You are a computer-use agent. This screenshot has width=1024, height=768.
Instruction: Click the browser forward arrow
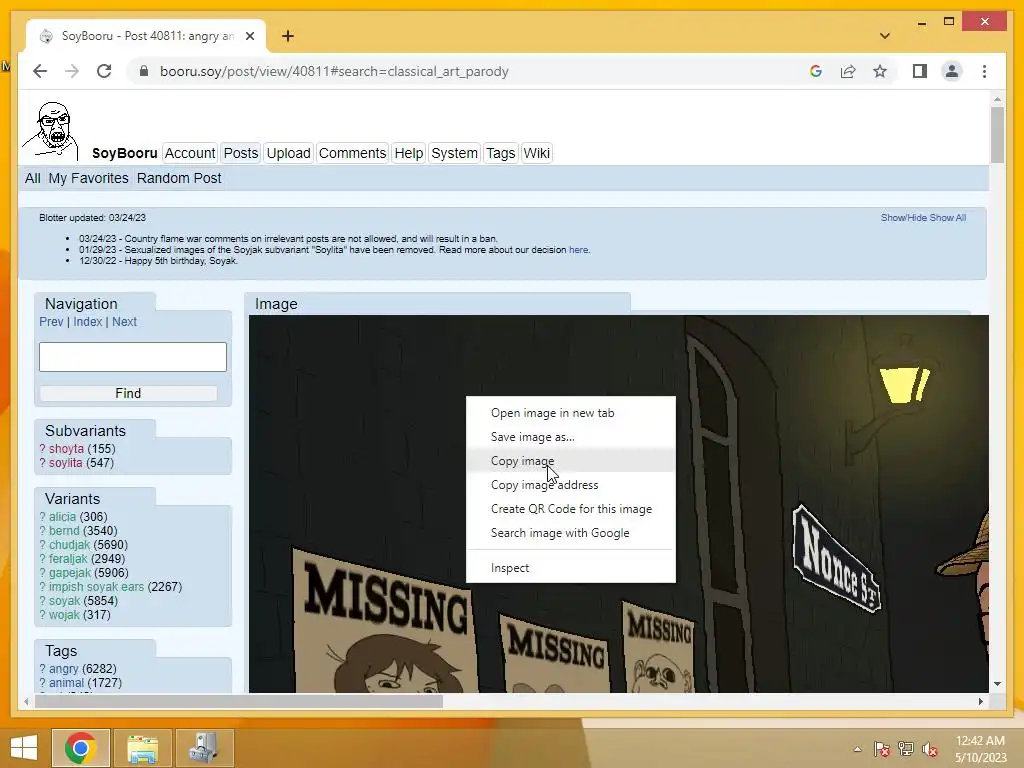click(x=72, y=71)
